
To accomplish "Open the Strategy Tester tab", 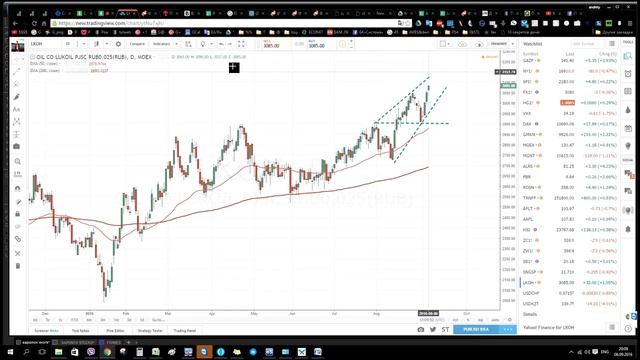I will point(150,331).
